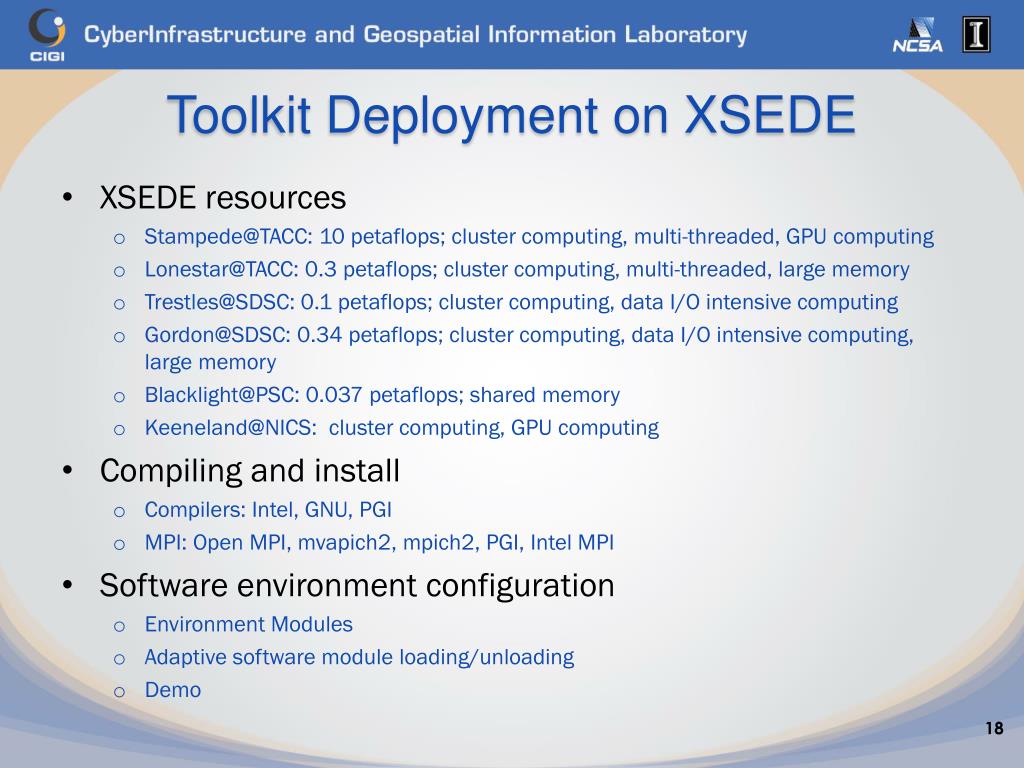The height and width of the screenshot is (768, 1024).
Task: Click Adaptive software module loading/unloading text
Action: pyautogui.click(x=359, y=657)
